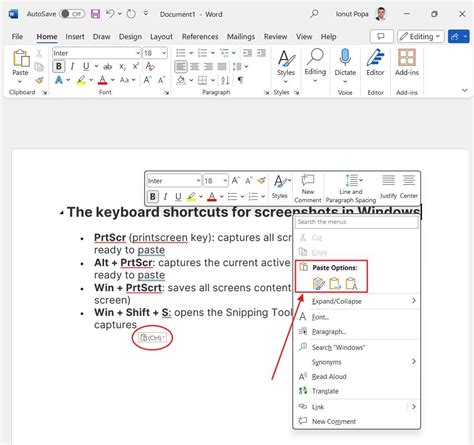The height and width of the screenshot is (445, 474).
Task: Switch to the Layout tab
Action: [161, 37]
